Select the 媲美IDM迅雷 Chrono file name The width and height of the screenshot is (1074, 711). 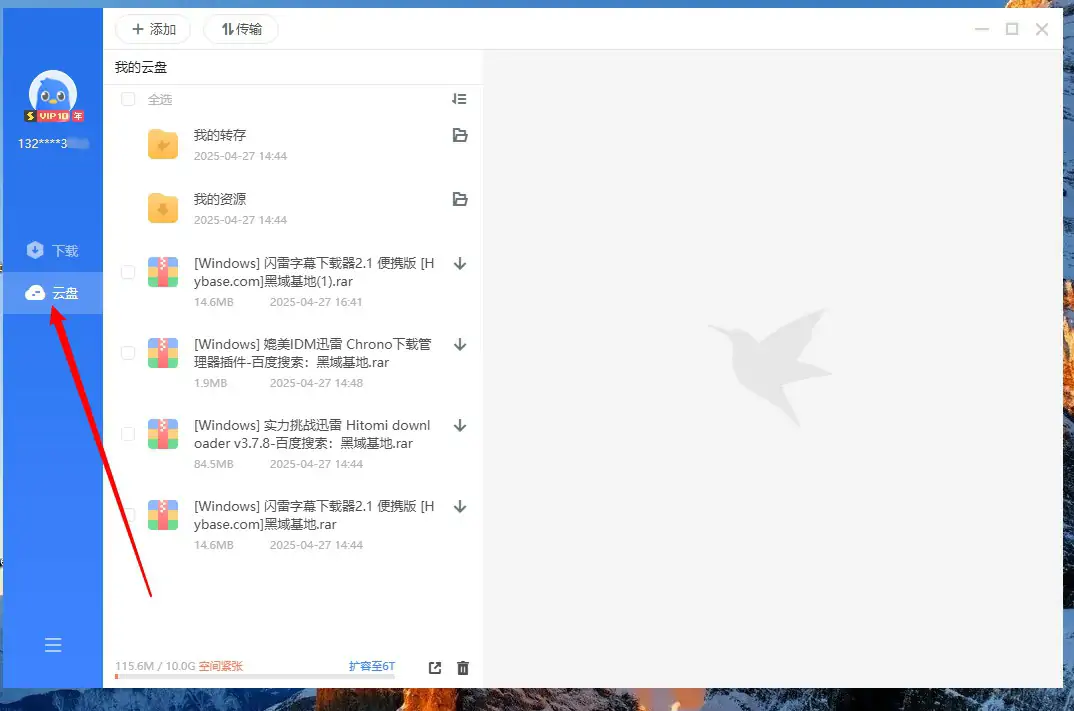pyautogui.click(x=313, y=353)
